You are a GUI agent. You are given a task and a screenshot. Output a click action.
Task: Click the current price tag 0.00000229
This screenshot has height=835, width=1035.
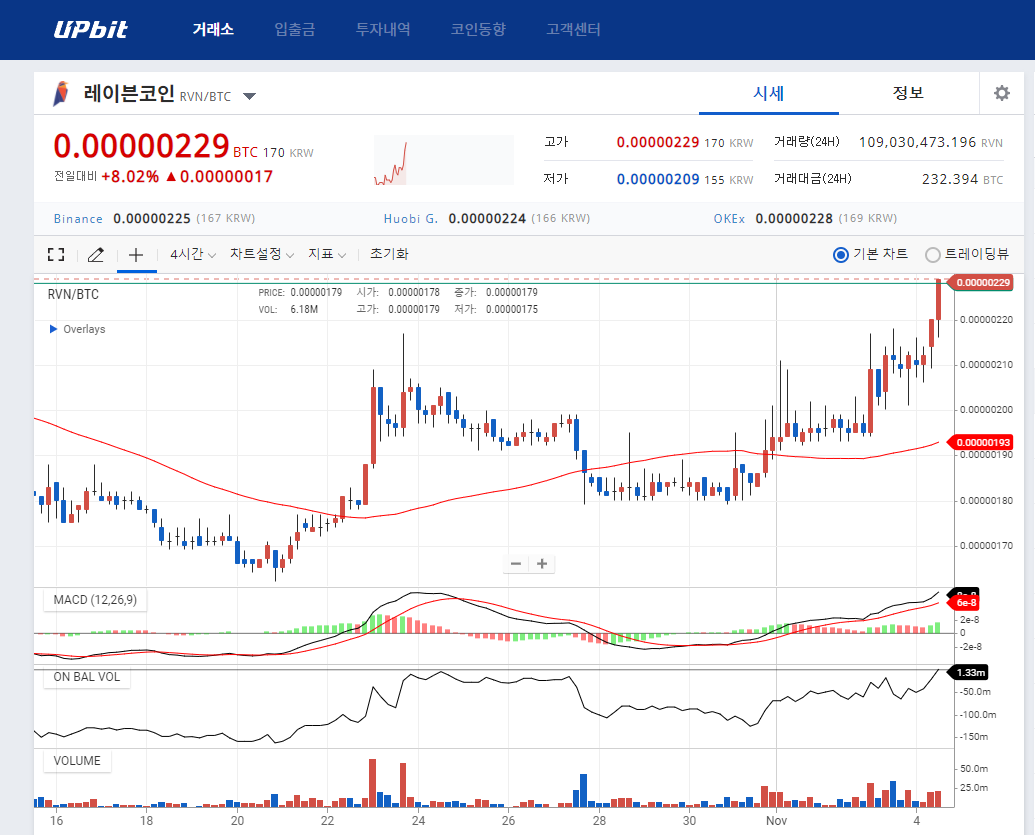tap(980, 283)
